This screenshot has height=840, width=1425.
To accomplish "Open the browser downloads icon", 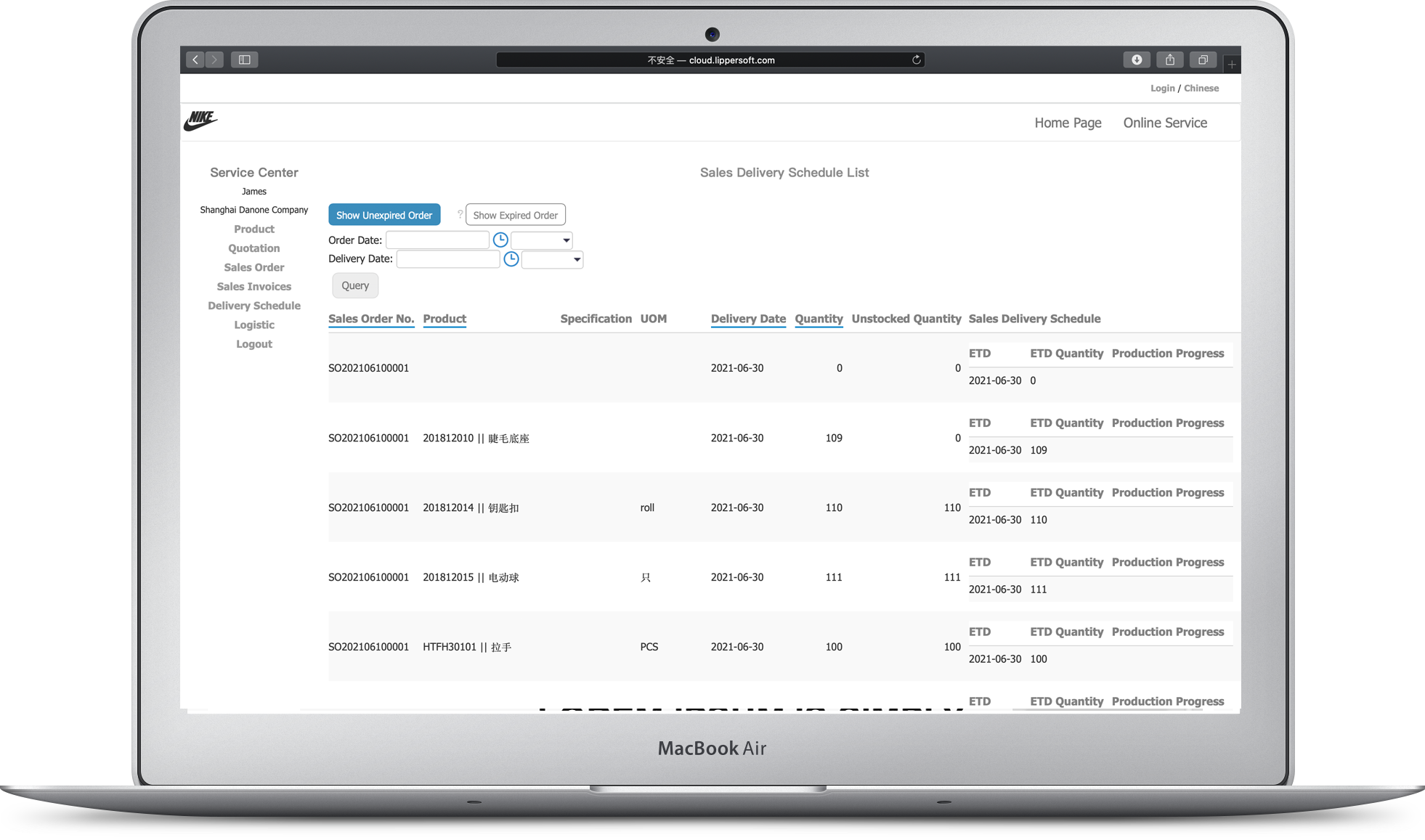I will click(1137, 60).
